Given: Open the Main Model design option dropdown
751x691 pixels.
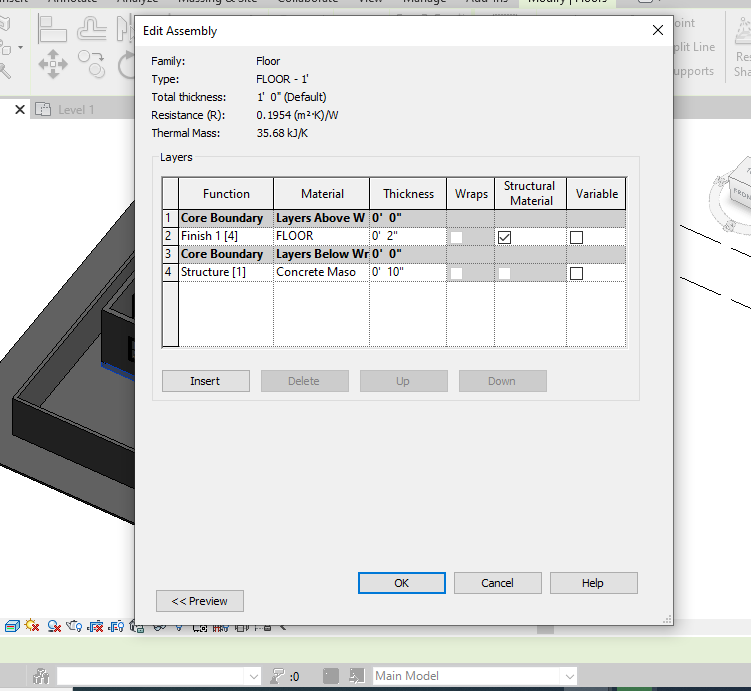Looking at the screenshot, I should (569, 676).
